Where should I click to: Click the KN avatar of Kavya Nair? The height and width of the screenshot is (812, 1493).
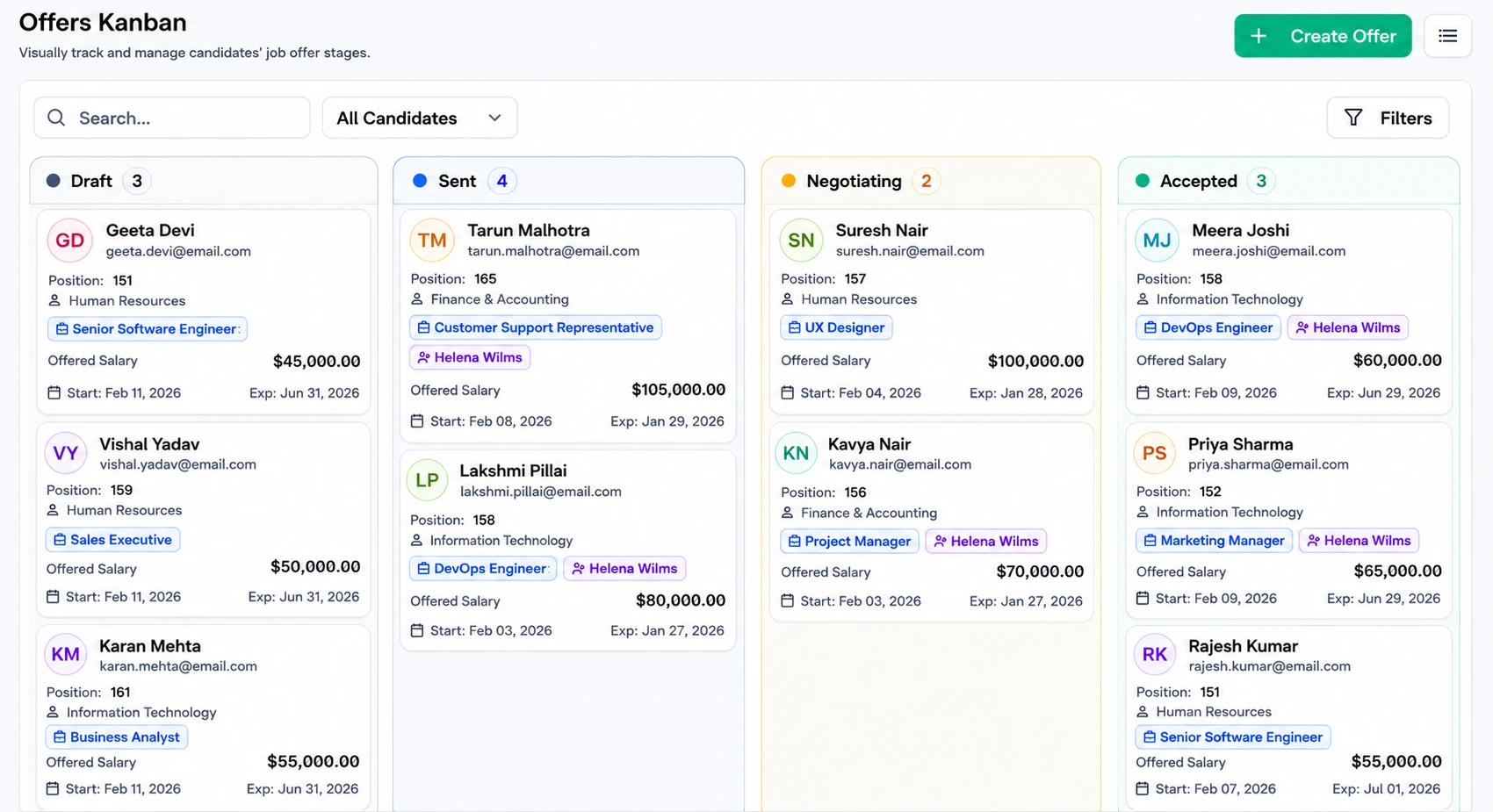tap(796, 453)
